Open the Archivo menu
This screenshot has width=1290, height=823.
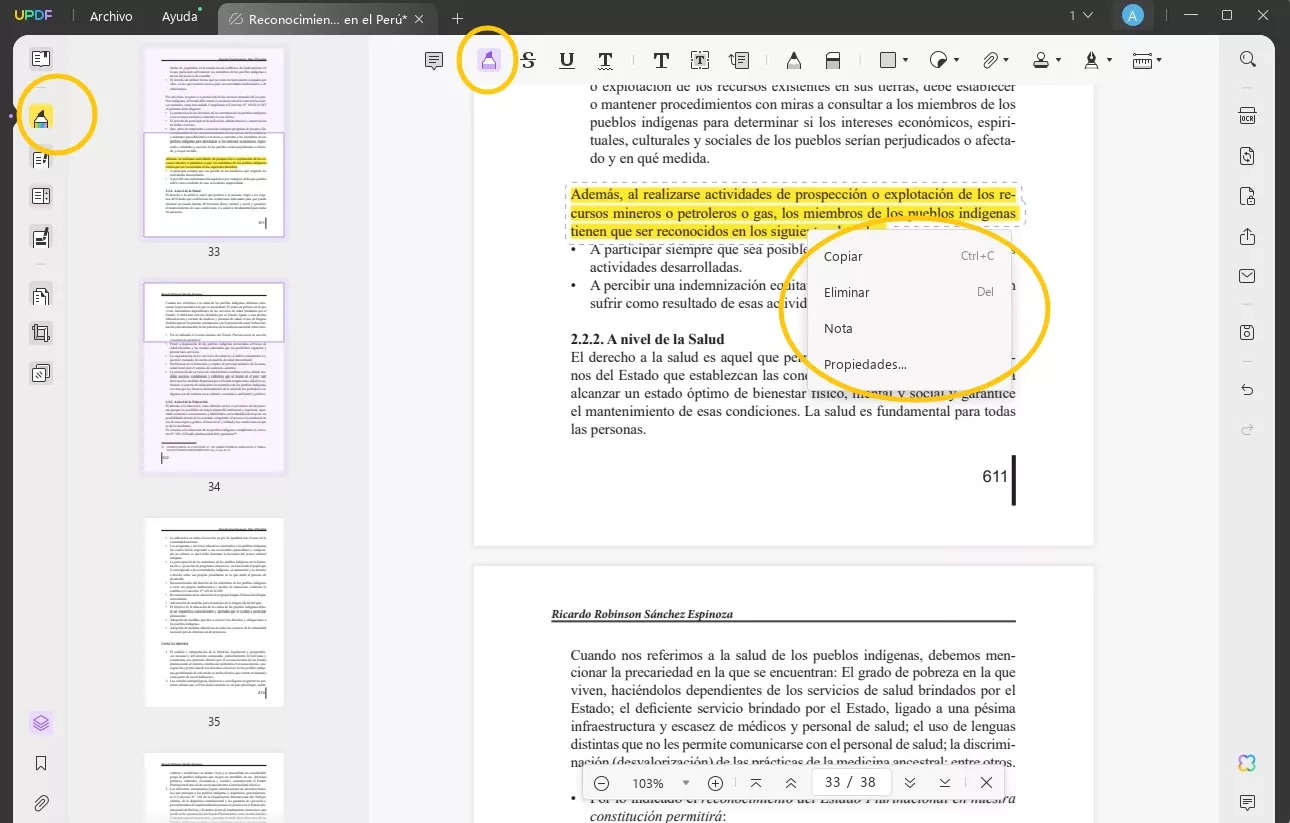(111, 17)
